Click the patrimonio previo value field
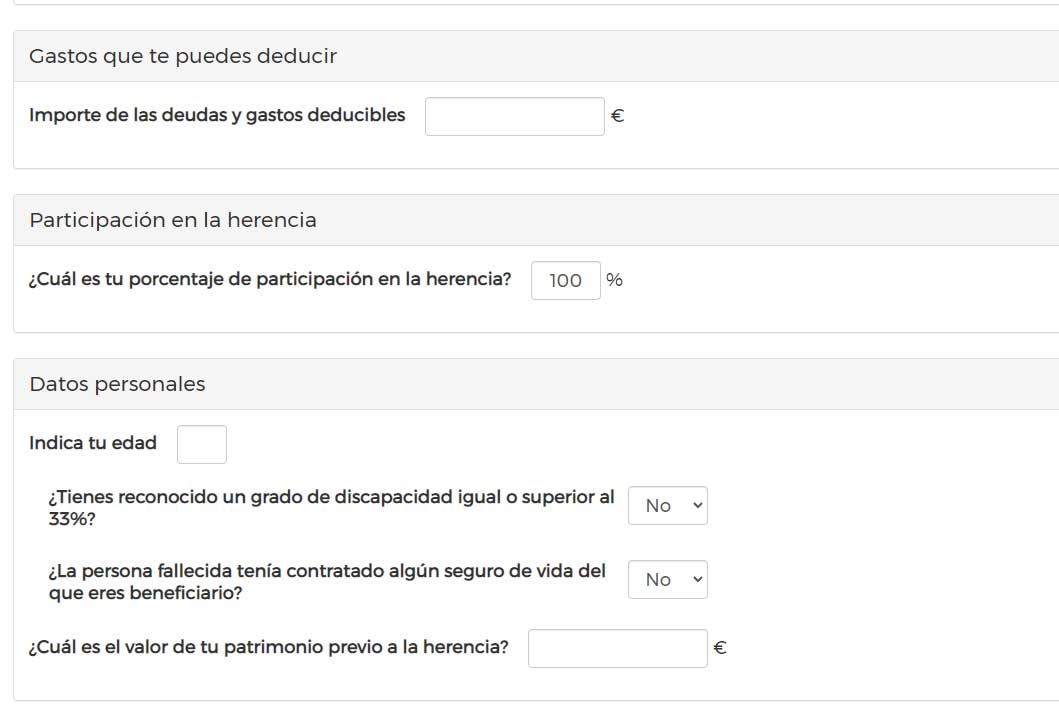 617,648
